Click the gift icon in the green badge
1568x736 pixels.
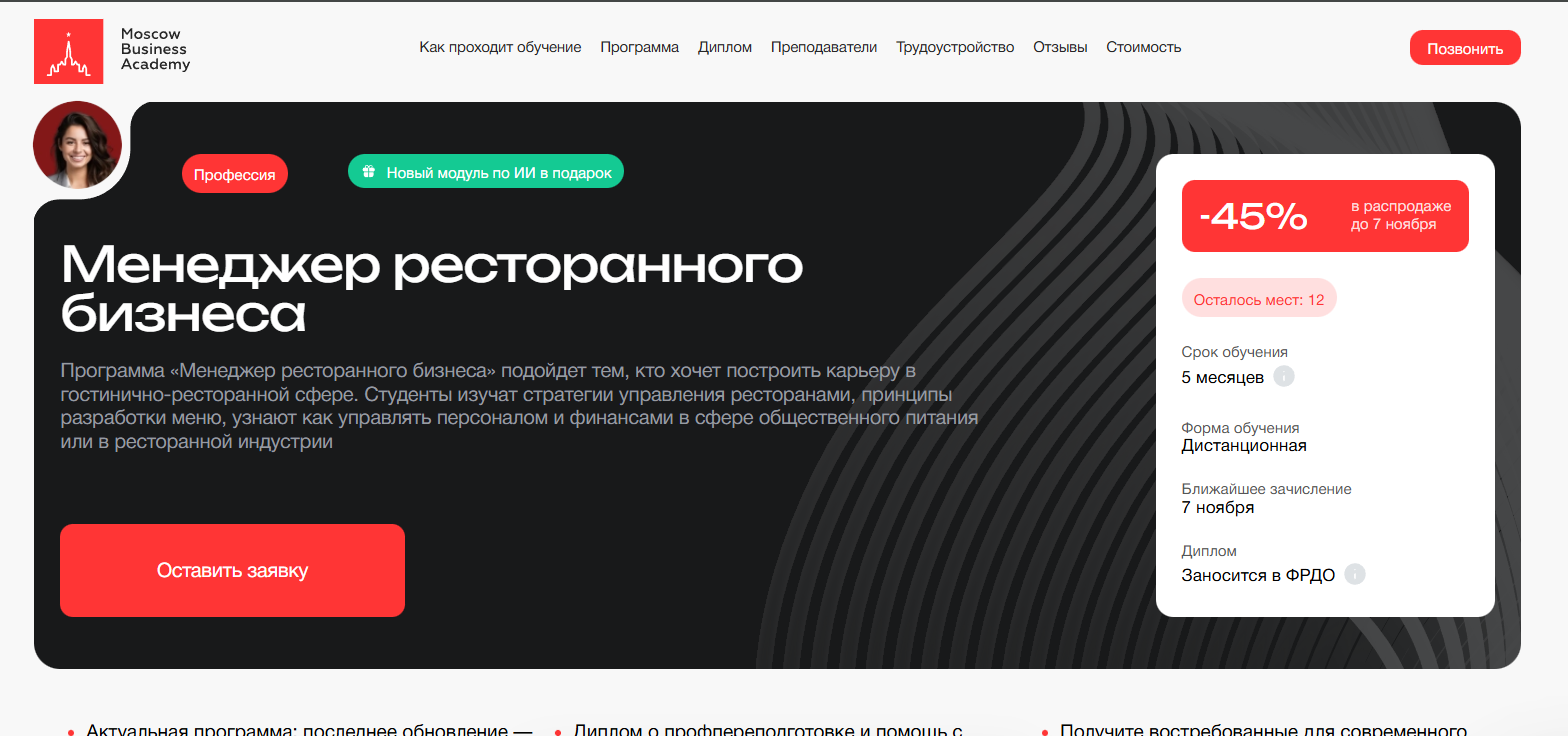368,172
